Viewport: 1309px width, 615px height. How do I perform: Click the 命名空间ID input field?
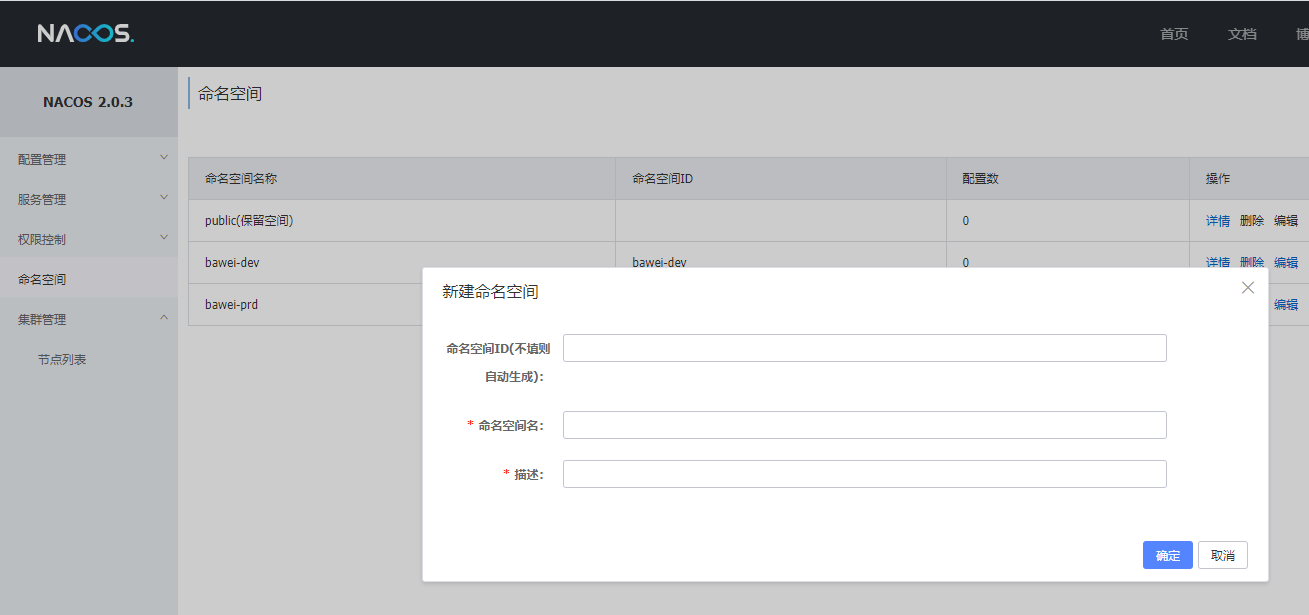(x=864, y=348)
